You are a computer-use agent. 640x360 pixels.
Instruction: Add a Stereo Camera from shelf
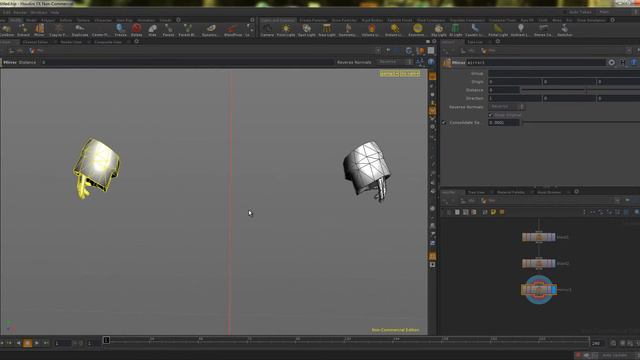(543, 30)
